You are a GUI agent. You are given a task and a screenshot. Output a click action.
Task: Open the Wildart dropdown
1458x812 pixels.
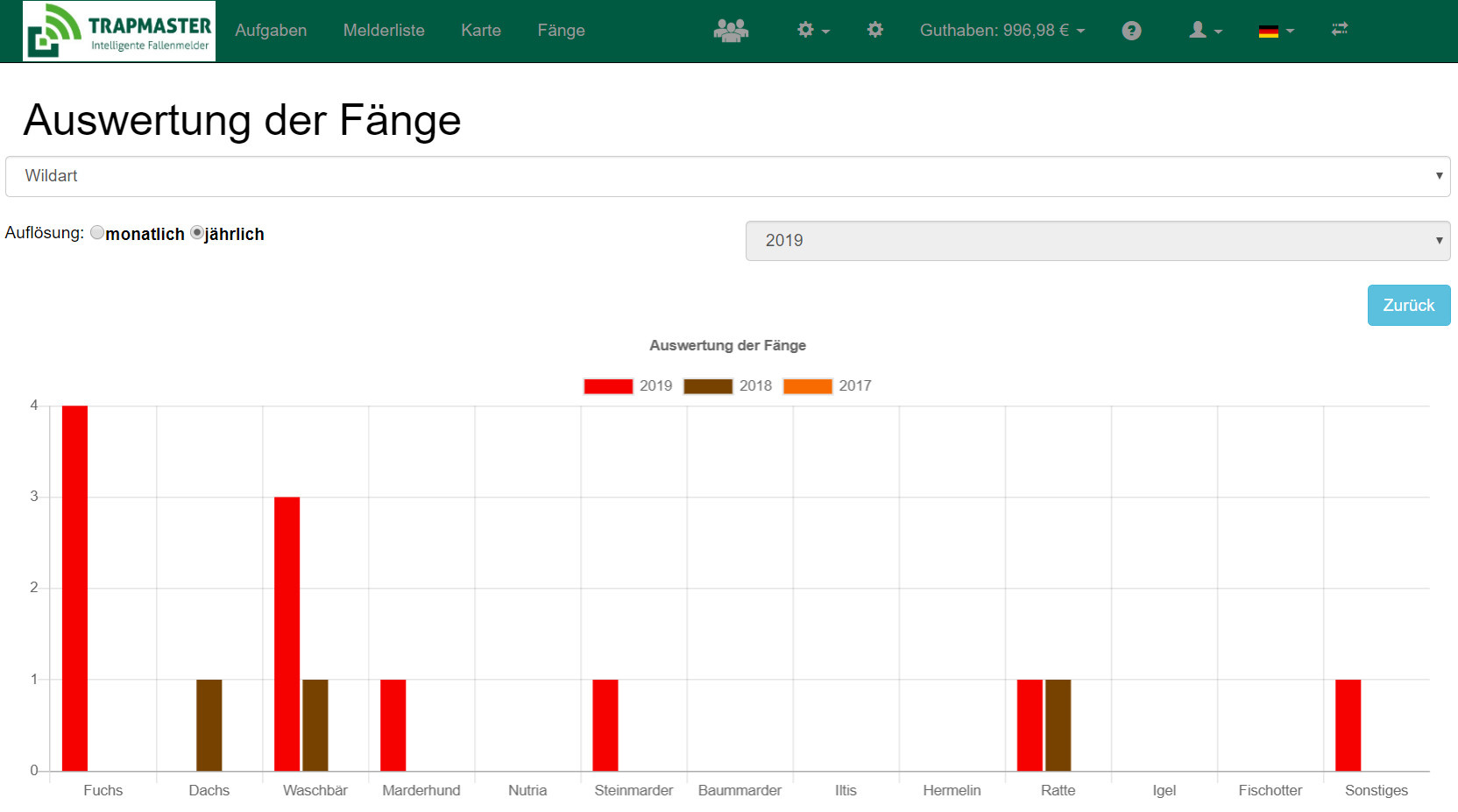[x=727, y=176]
